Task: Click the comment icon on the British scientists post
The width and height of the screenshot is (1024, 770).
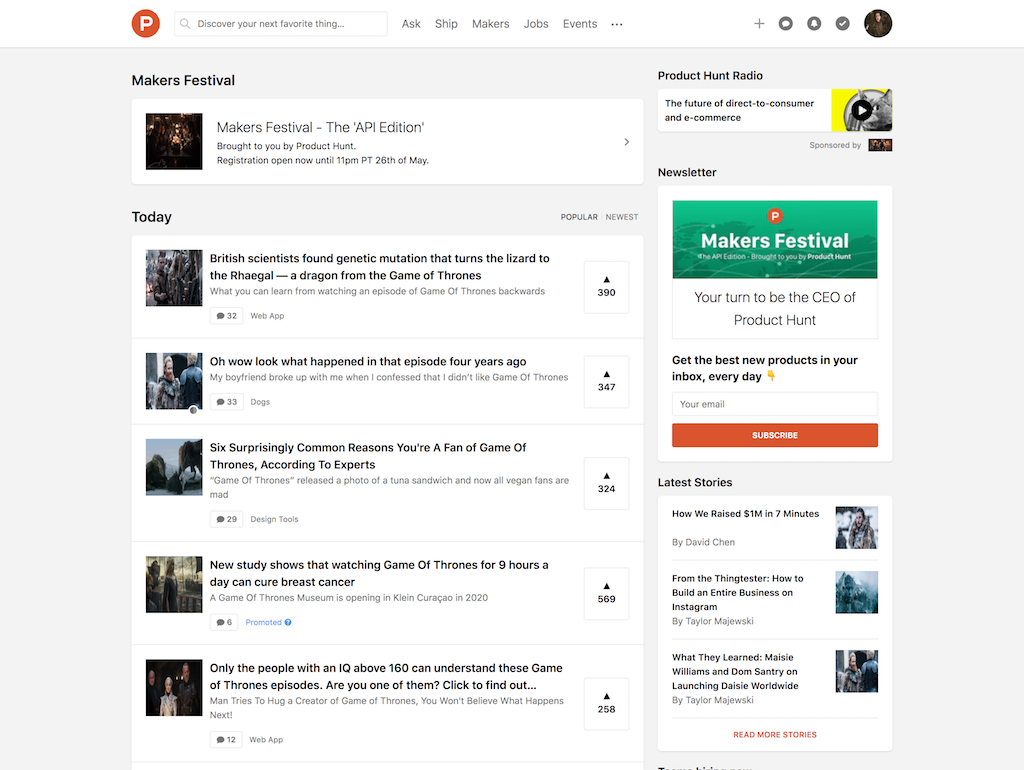Action: (226, 315)
